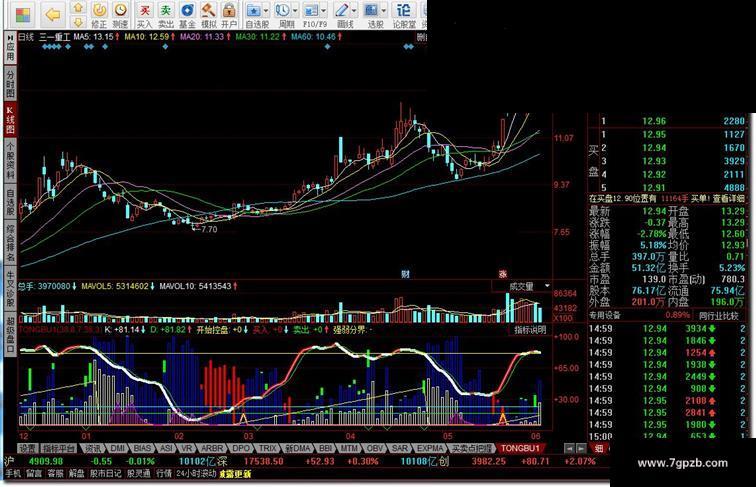Click the down arrow page icon
756x487 pixels.
(78, 22)
